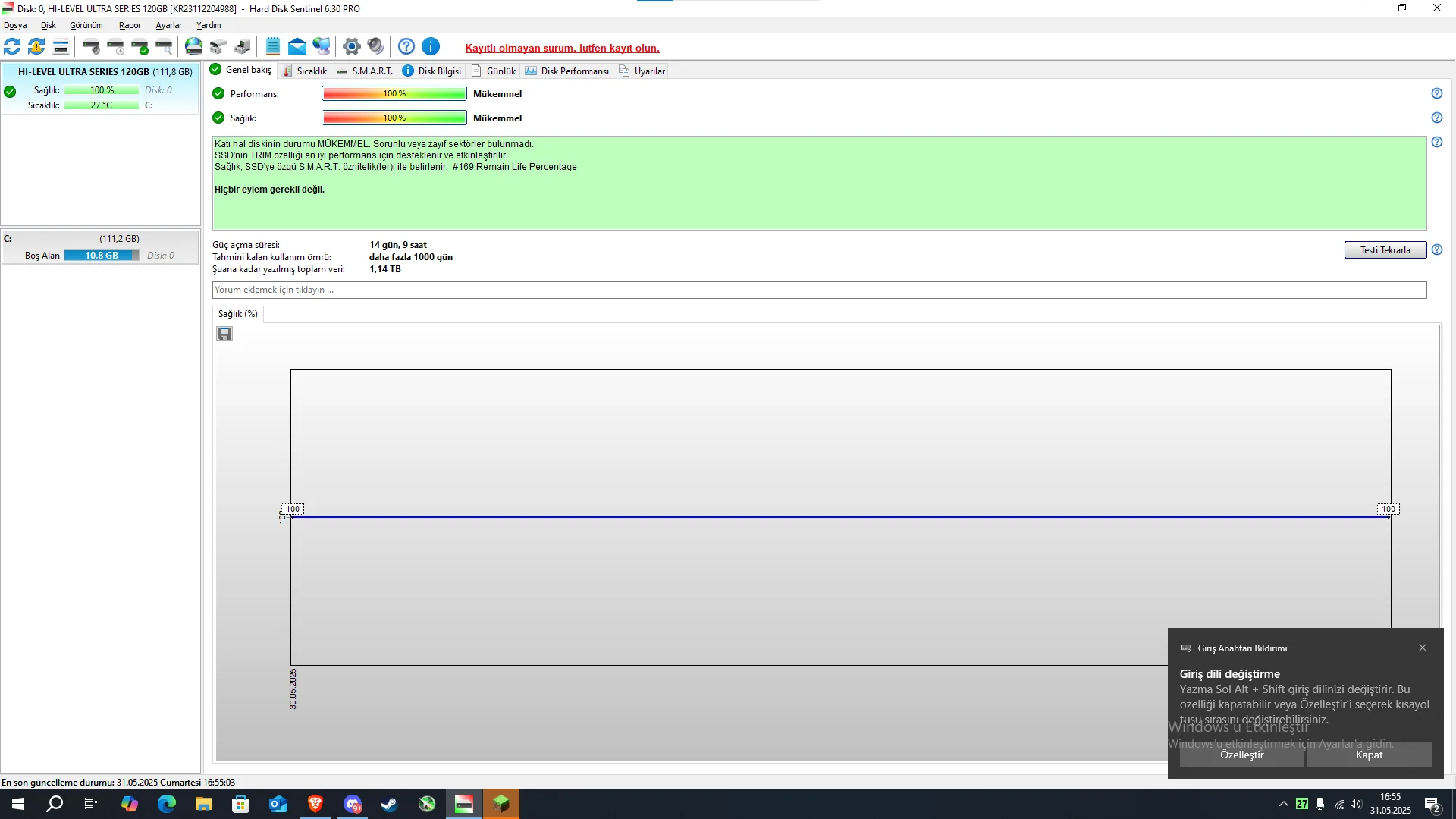The height and width of the screenshot is (819, 1456).
Task: Click the comment input field
Action: click(819, 290)
